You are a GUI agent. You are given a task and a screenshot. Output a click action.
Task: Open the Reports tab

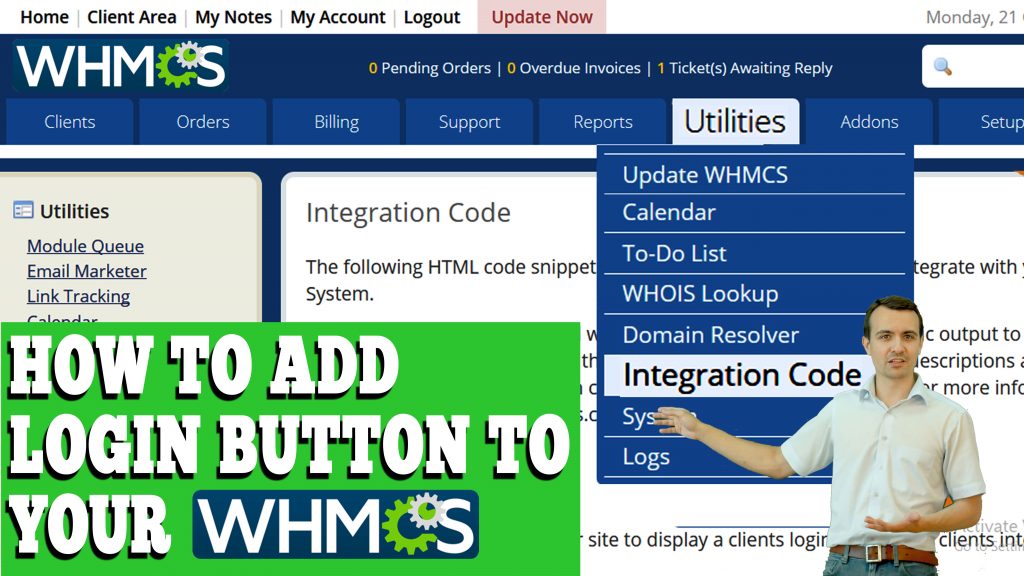tap(602, 121)
